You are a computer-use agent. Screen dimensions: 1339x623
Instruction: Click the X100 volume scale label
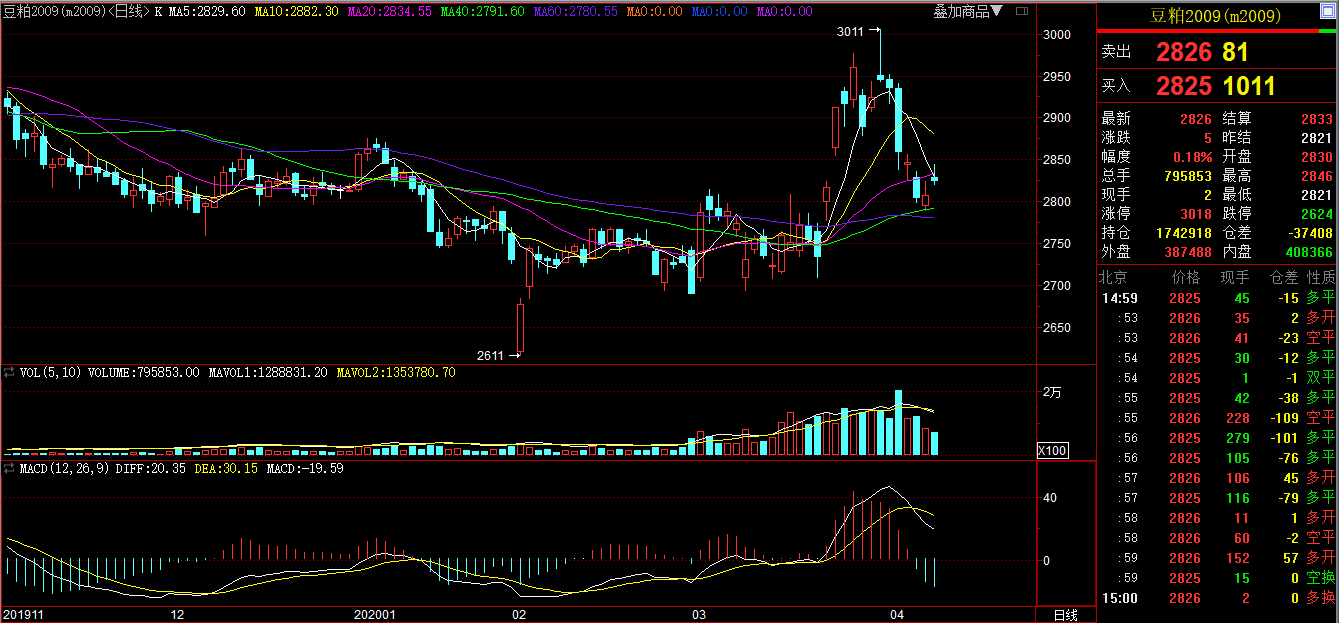[1053, 451]
